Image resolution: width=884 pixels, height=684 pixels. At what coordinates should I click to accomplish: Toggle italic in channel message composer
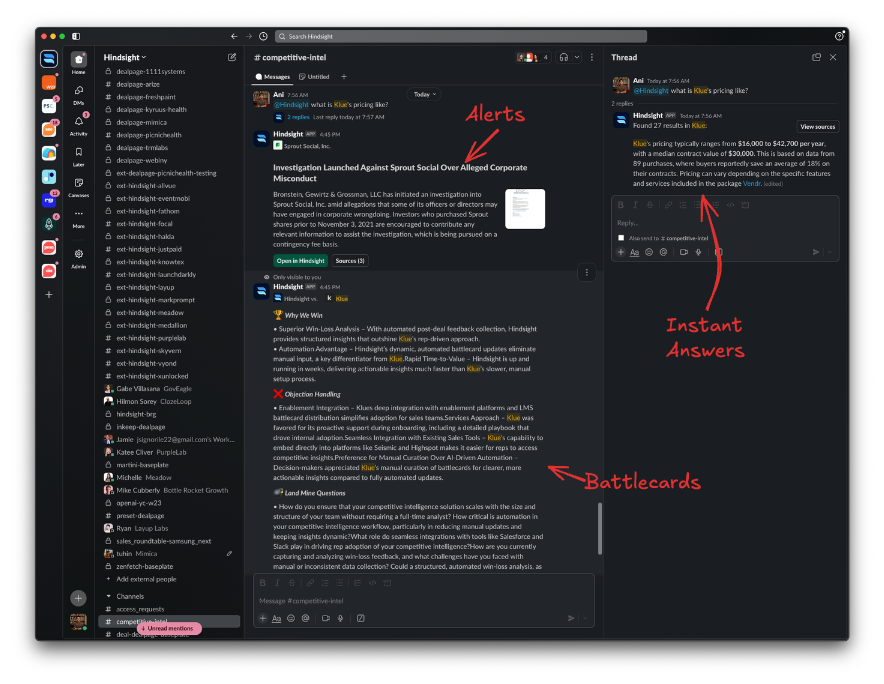pos(277,582)
